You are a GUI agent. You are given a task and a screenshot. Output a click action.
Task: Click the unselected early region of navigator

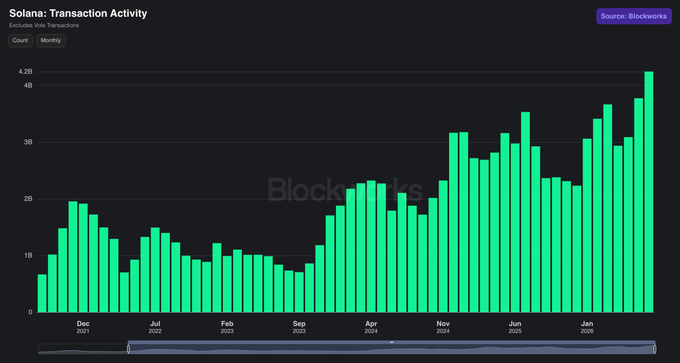(x=82, y=349)
